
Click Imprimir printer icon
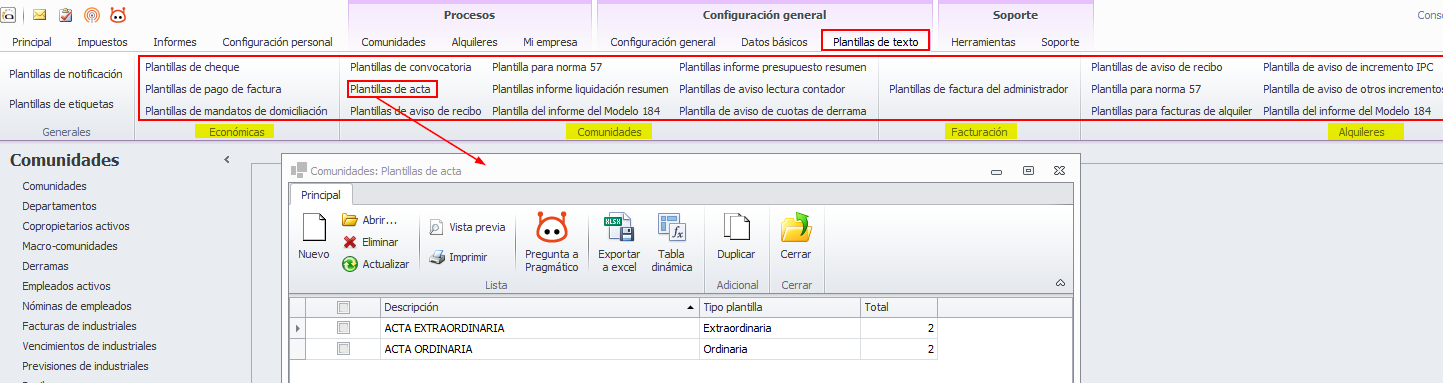tap(436, 257)
